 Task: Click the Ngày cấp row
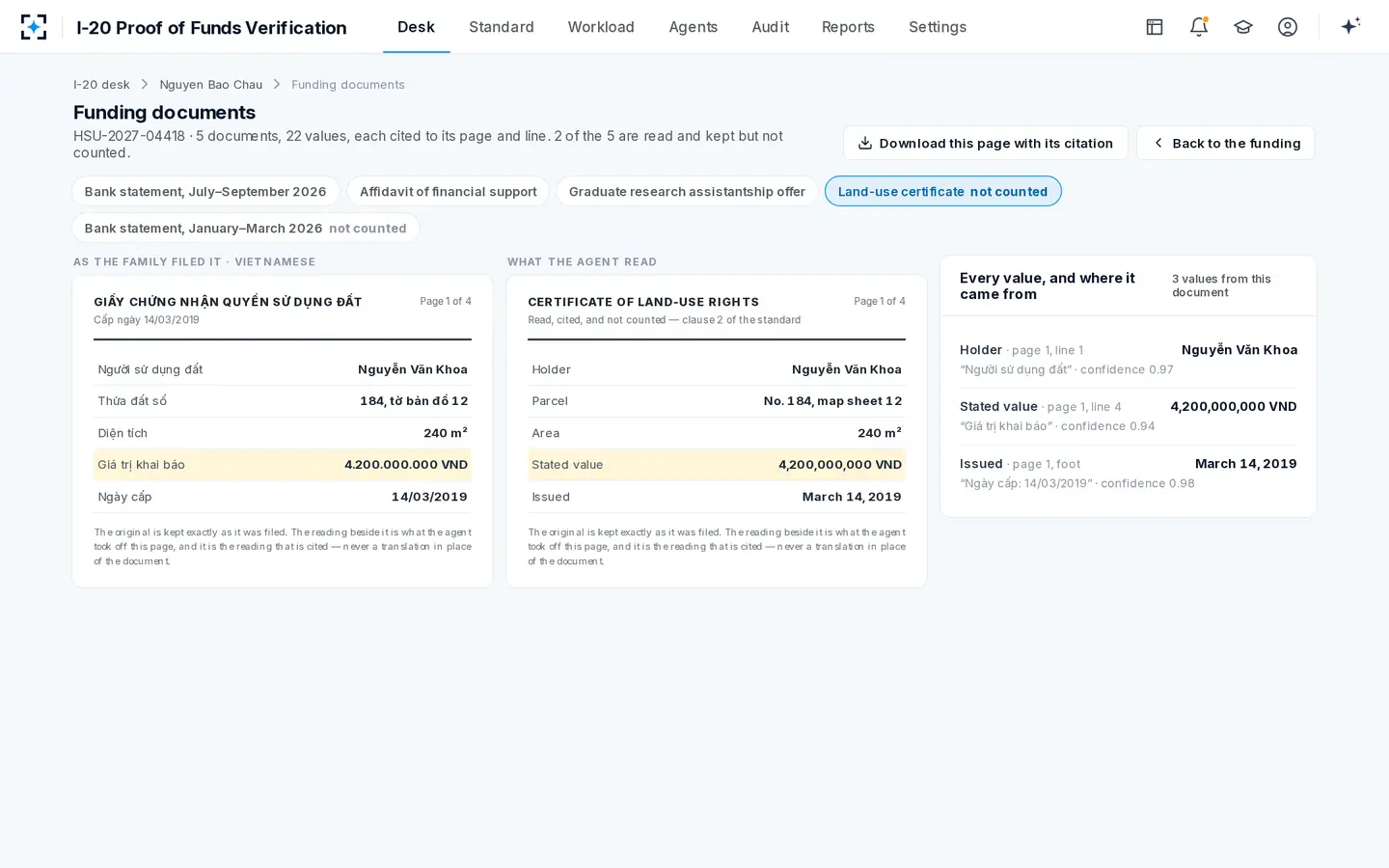283,497
